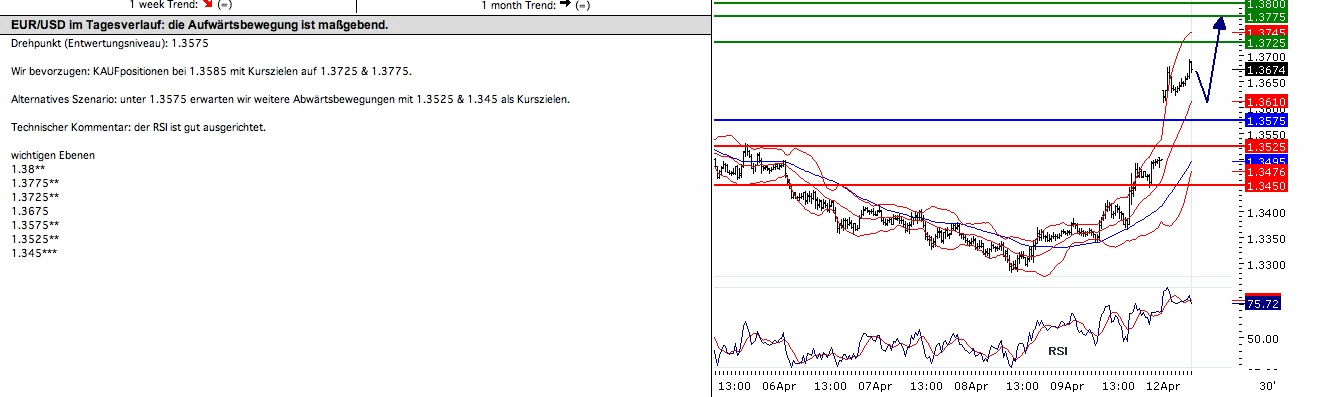
Task: Click the blue forecast arrow on the chart
Action: 1214,60
